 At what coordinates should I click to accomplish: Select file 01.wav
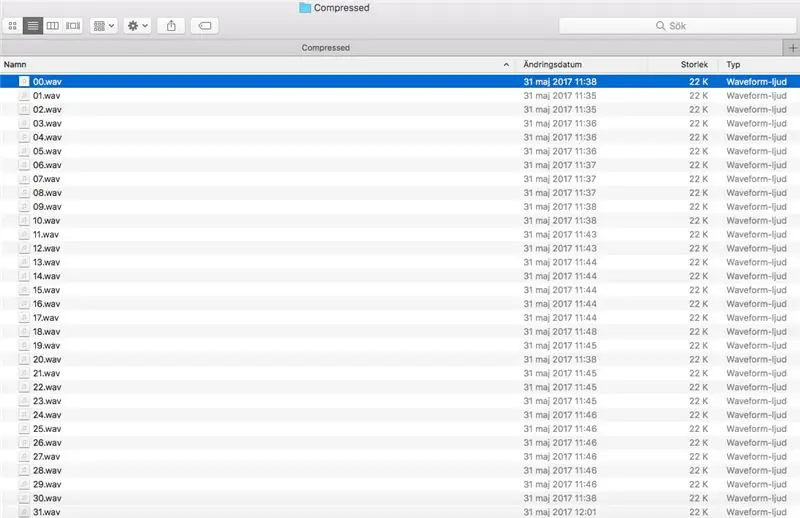pos(400,95)
